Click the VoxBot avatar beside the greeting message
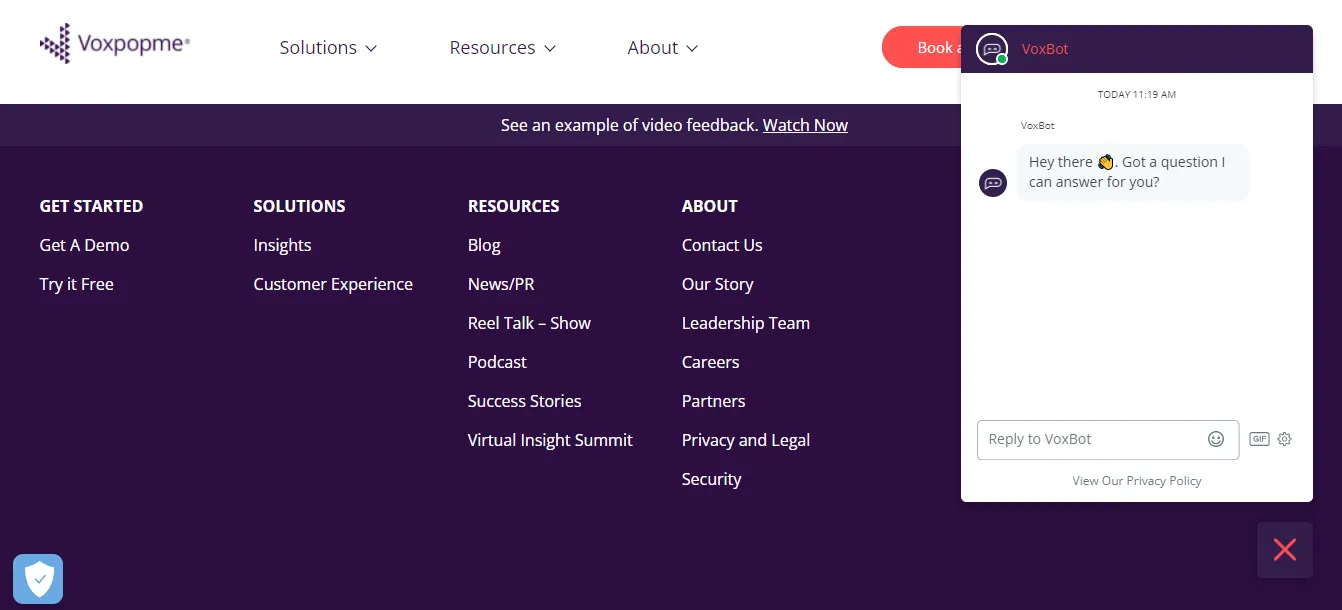The height and width of the screenshot is (610, 1342). pos(993,183)
